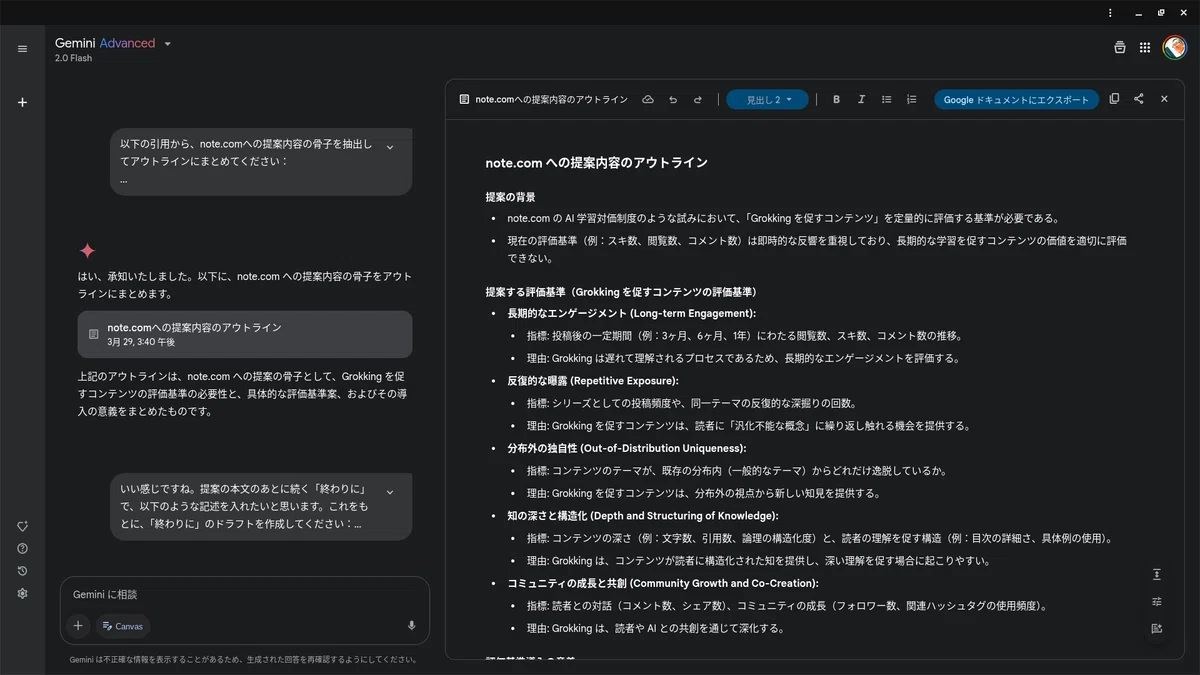The height and width of the screenshot is (675, 1200).
Task: Open the Help question mark icon
Action: click(22, 549)
